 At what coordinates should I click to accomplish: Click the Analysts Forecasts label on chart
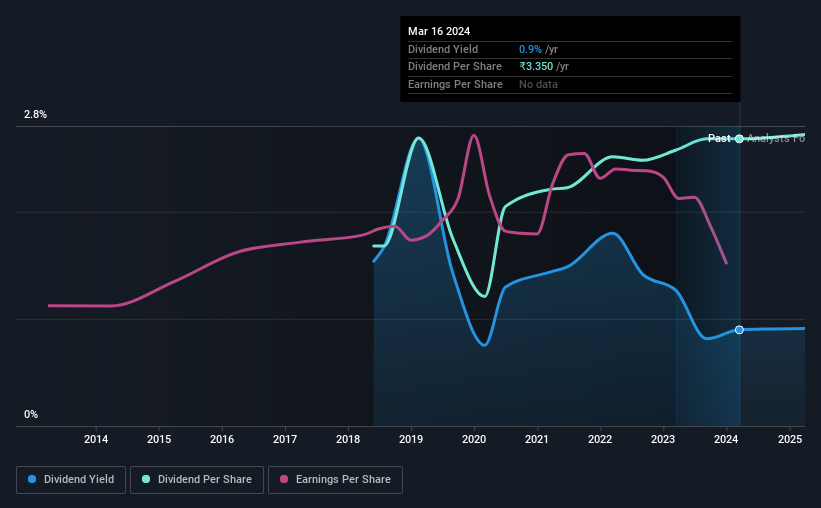(776, 138)
